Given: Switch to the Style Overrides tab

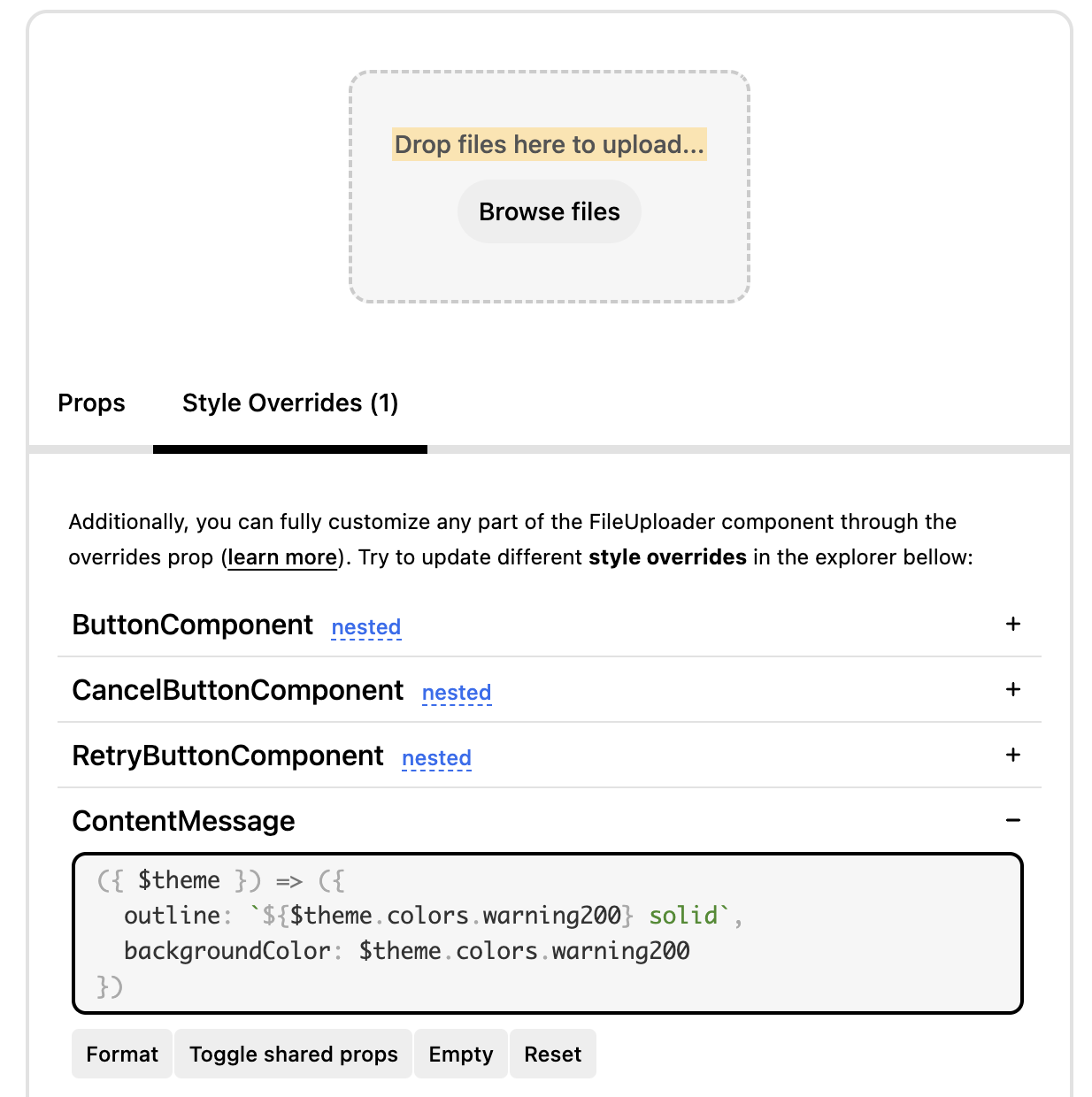Looking at the screenshot, I should click(x=290, y=403).
